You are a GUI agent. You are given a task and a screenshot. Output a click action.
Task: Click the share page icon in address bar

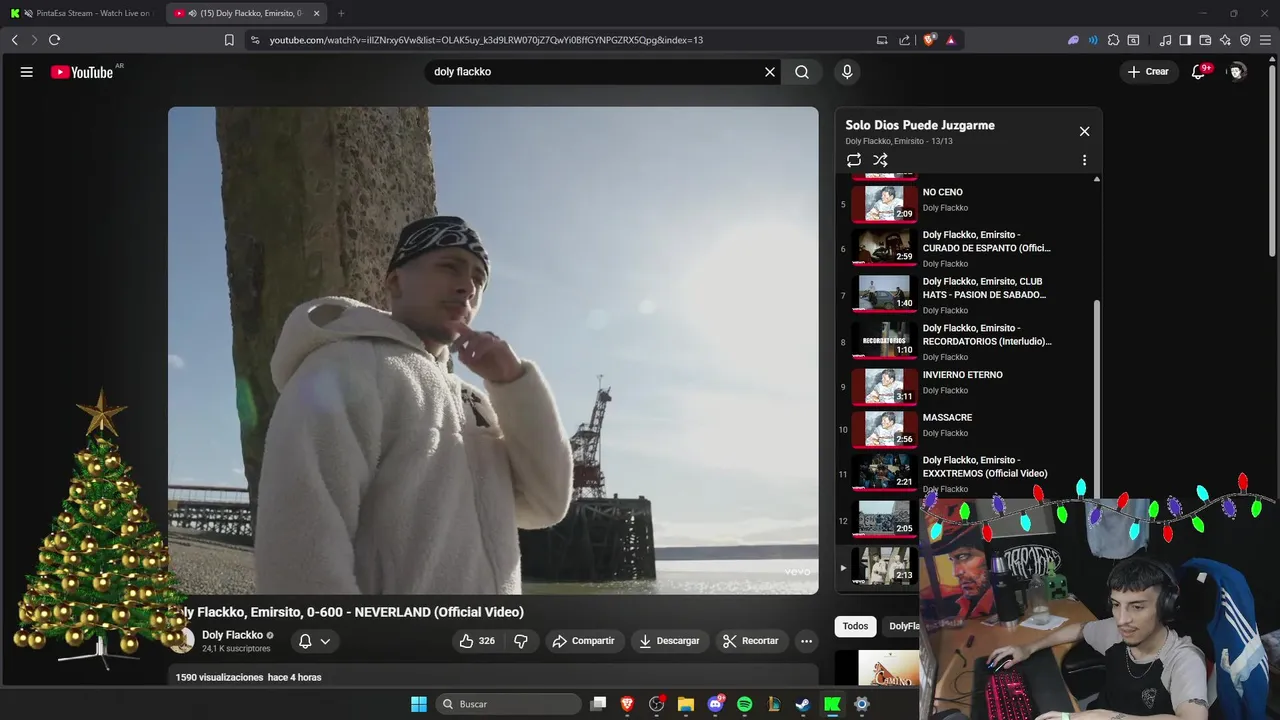pyautogui.click(x=904, y=40)
